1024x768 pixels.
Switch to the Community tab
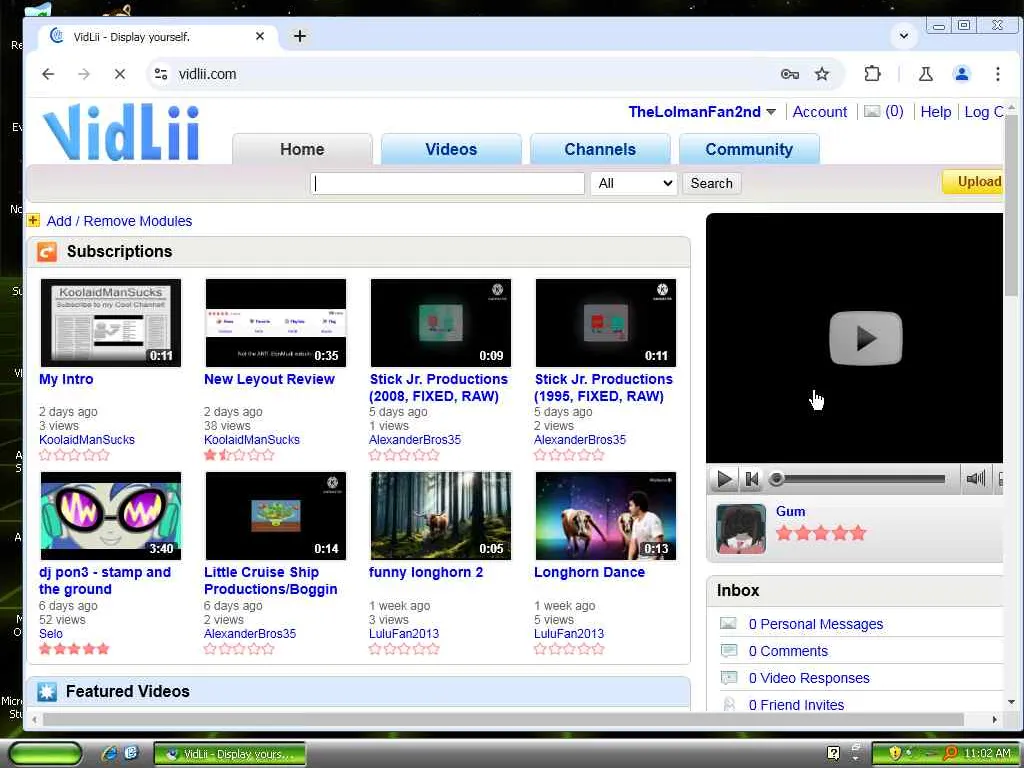coord(749,149)
